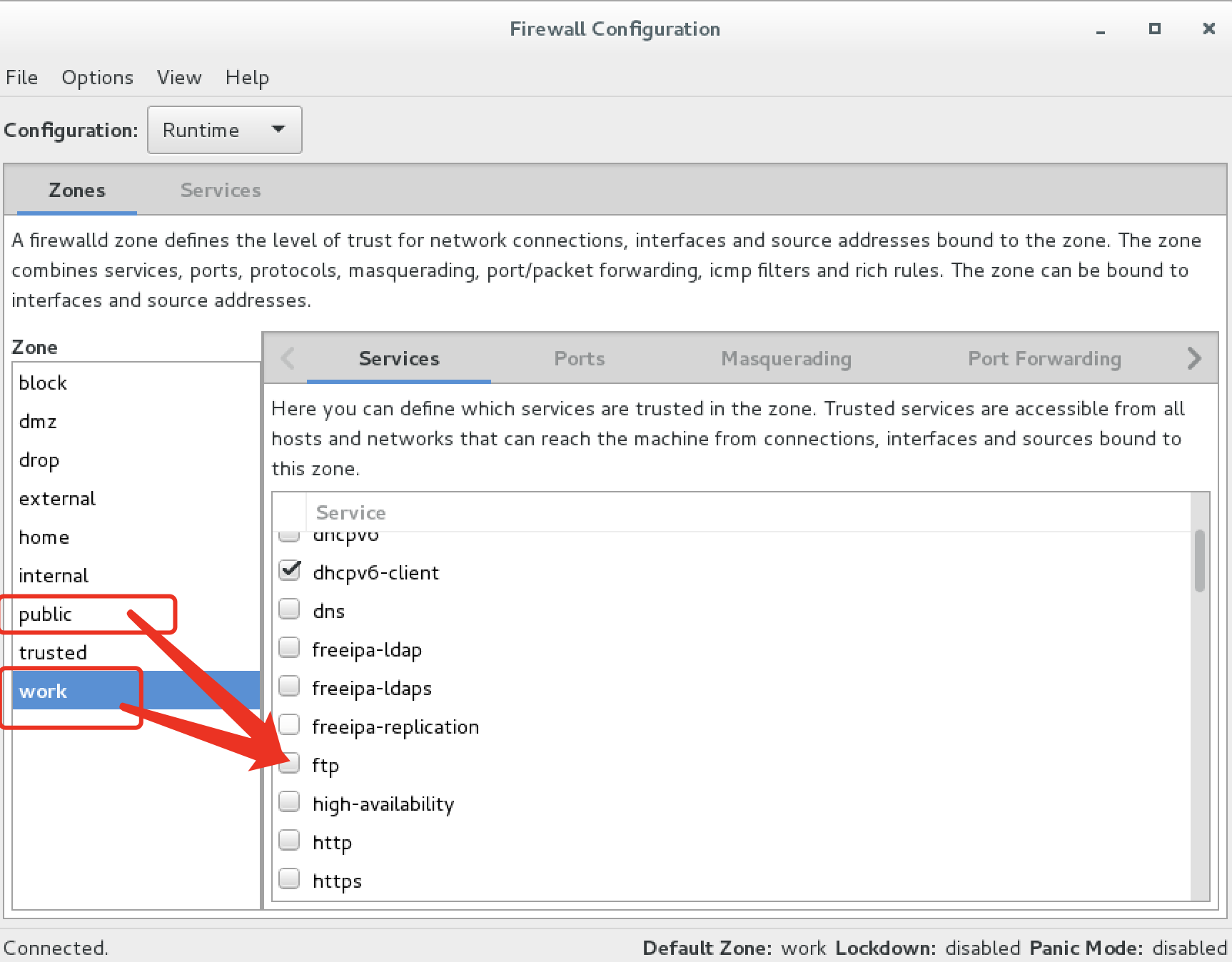Enable the ftp service checkbox
The height and width of the screenshot is (962, 1232).
click(x=289, y=764)
